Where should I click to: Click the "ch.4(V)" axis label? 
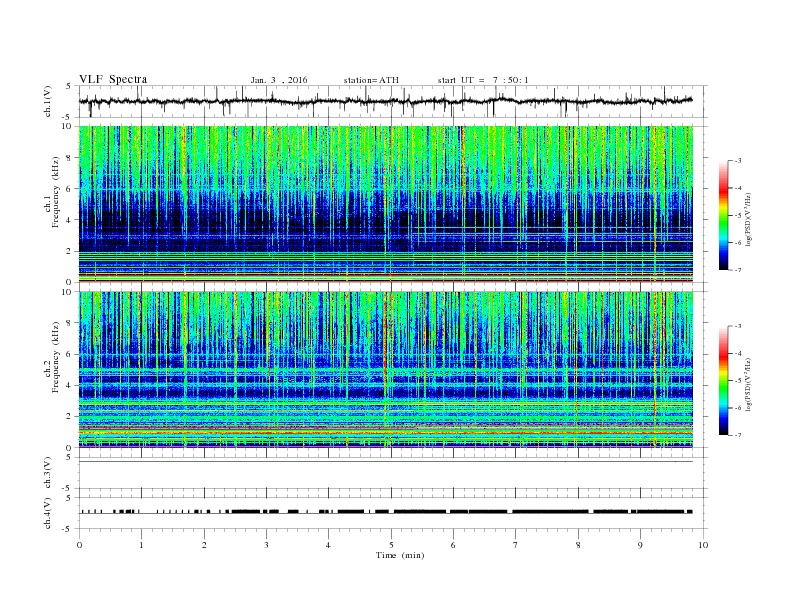(48, 513)
